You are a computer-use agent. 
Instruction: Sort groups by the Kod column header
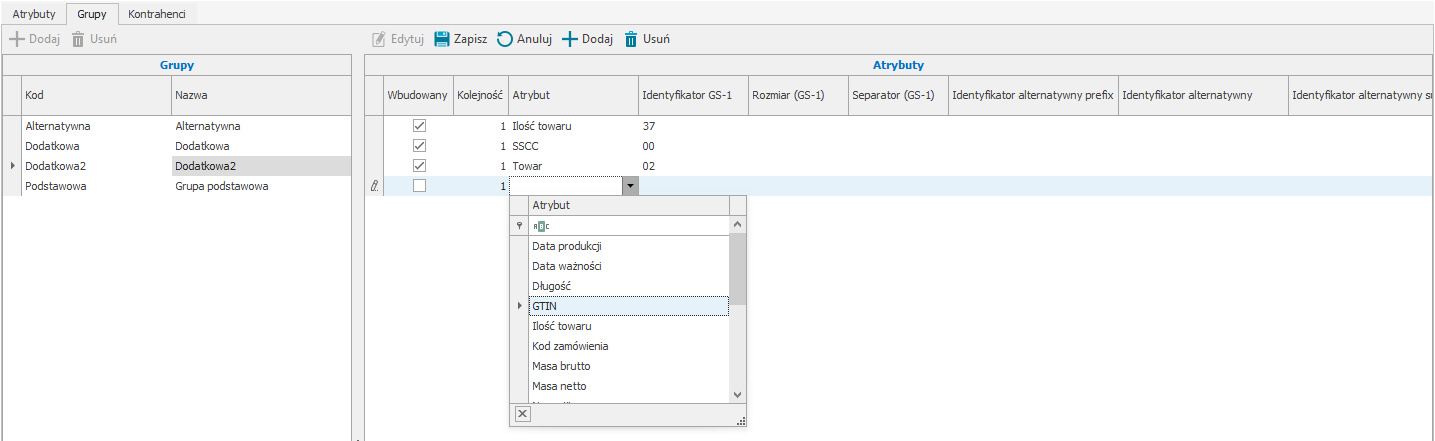(x=96, y=95)
